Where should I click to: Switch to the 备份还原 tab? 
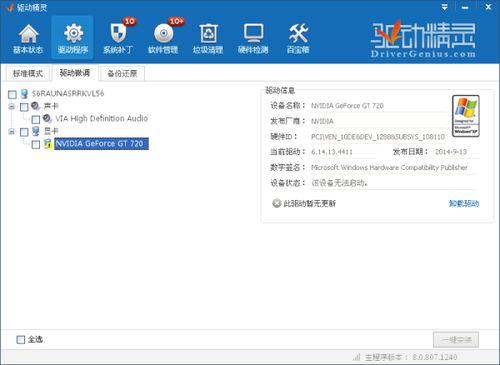click(x=122, y=73)
